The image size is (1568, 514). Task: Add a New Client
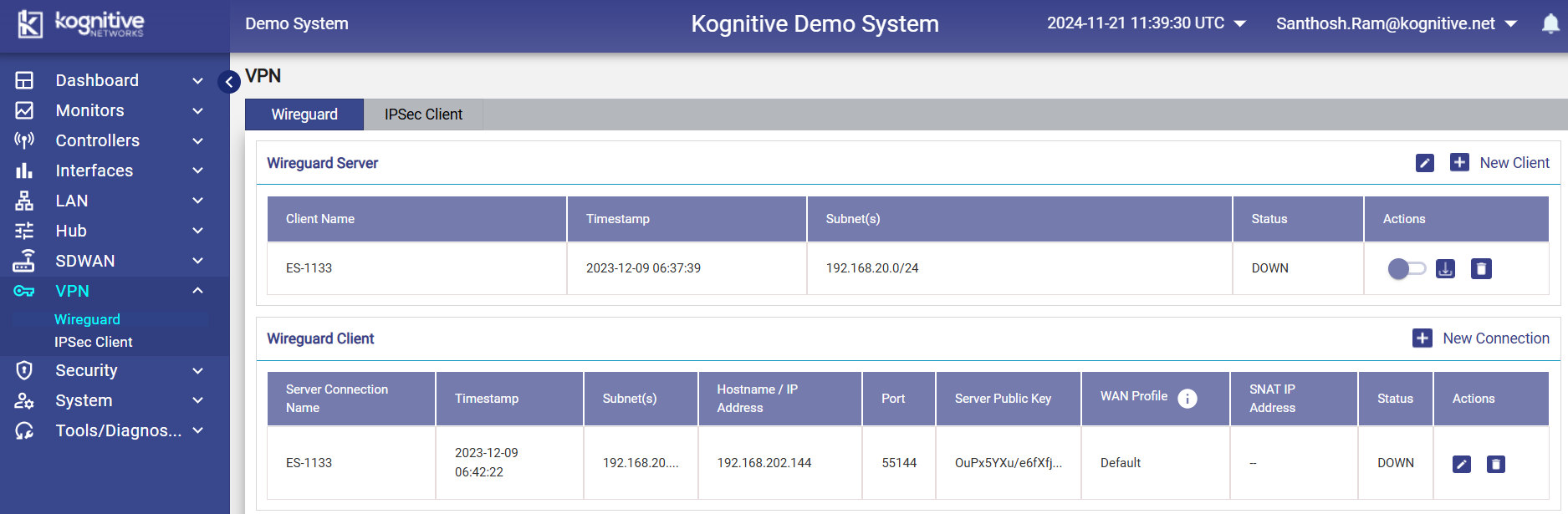1499,163
